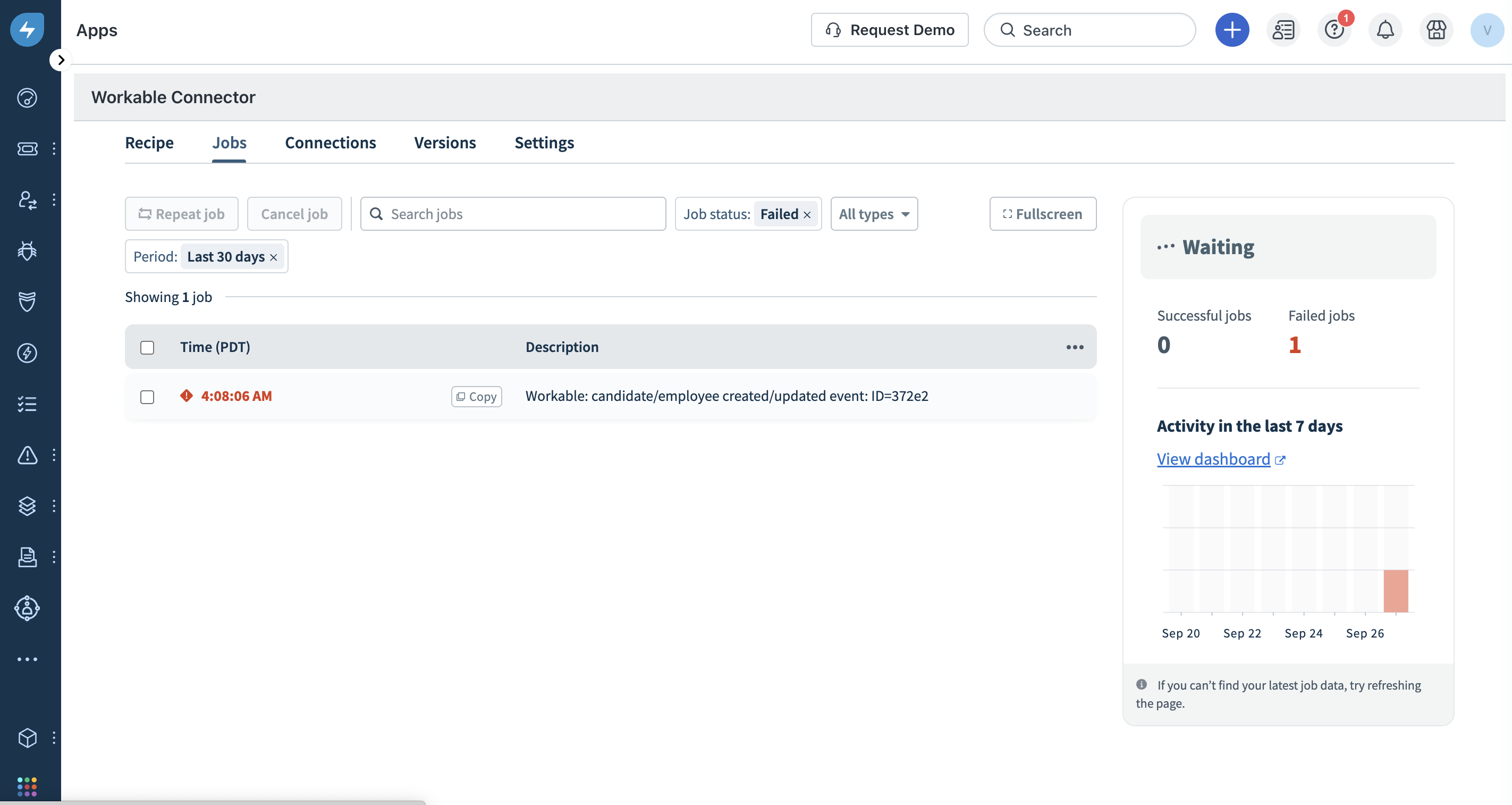Click the layers stack sidebar icon
The width and height of the screenshot is (1512, 805).
tap(27, 506)
